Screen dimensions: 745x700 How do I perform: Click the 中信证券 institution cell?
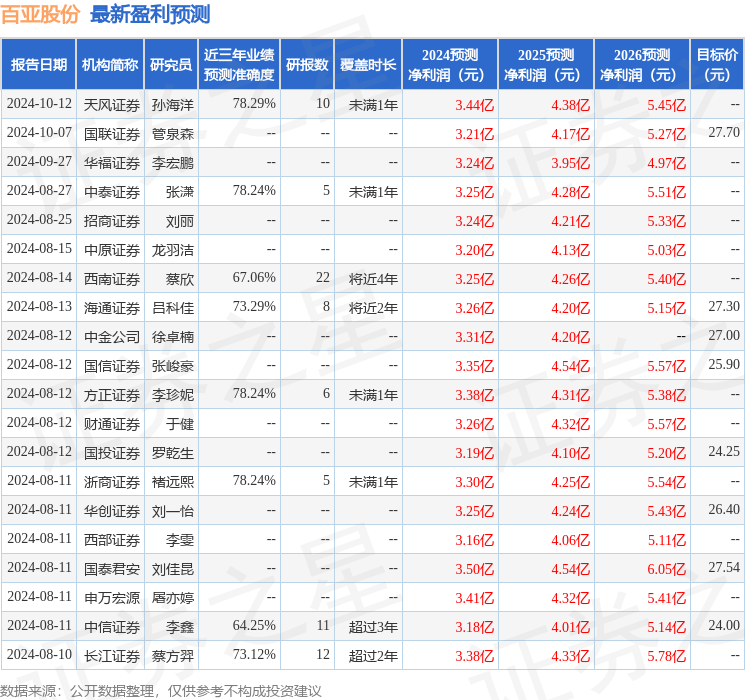point(112,627)
